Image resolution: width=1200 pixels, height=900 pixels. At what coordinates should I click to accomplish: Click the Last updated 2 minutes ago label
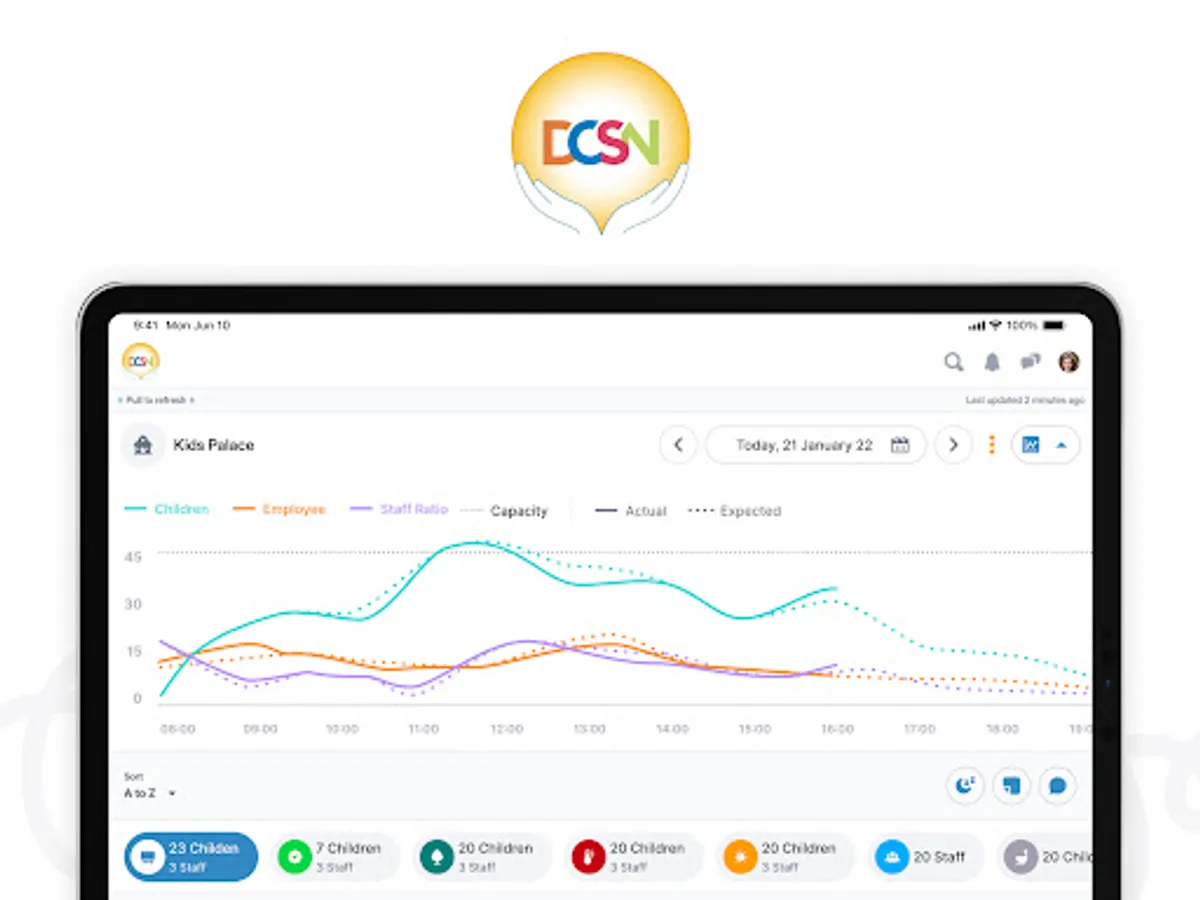1024,400
